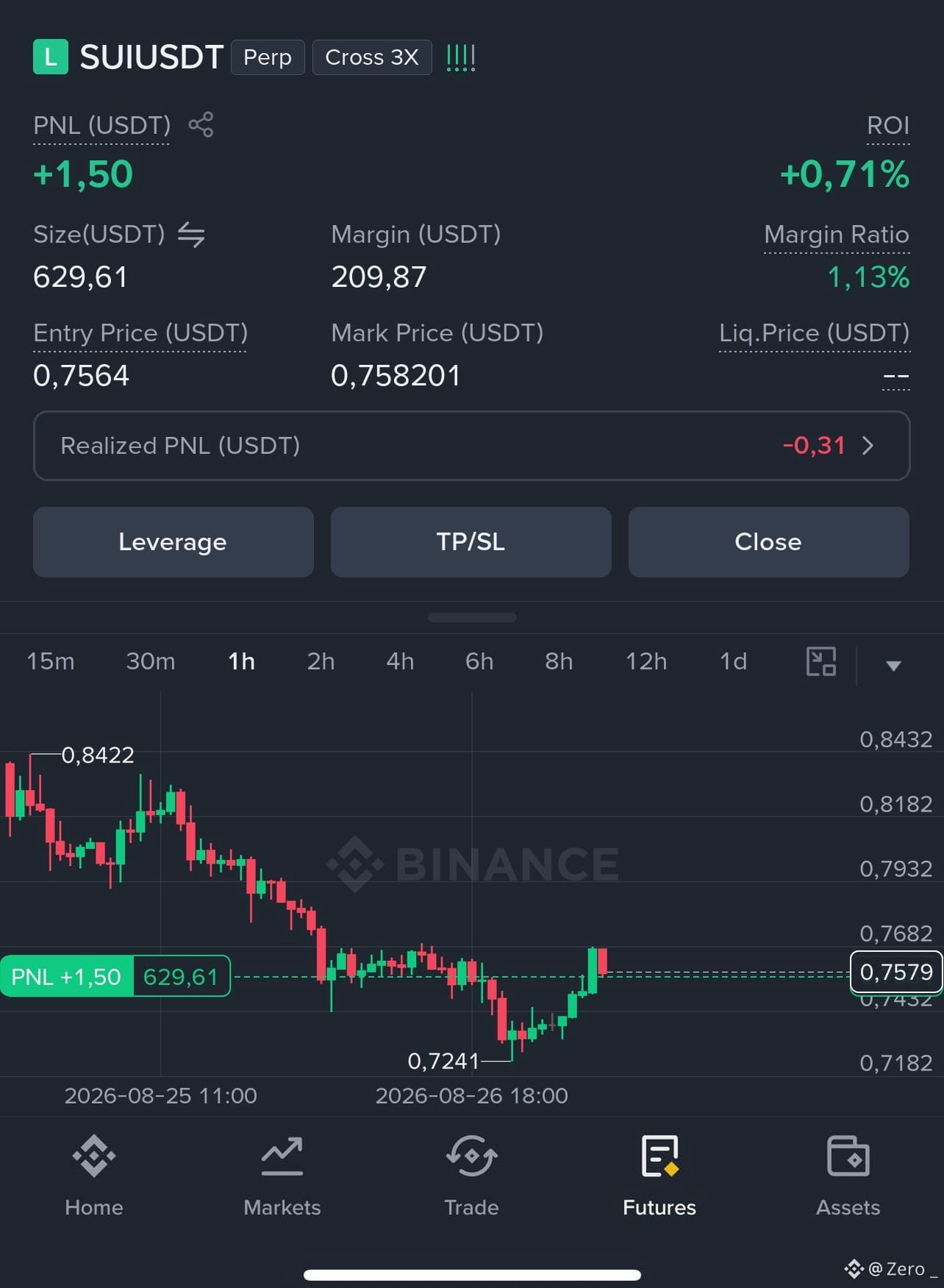
Task: Close the SUIUSDT position
Action: [769, 542]
